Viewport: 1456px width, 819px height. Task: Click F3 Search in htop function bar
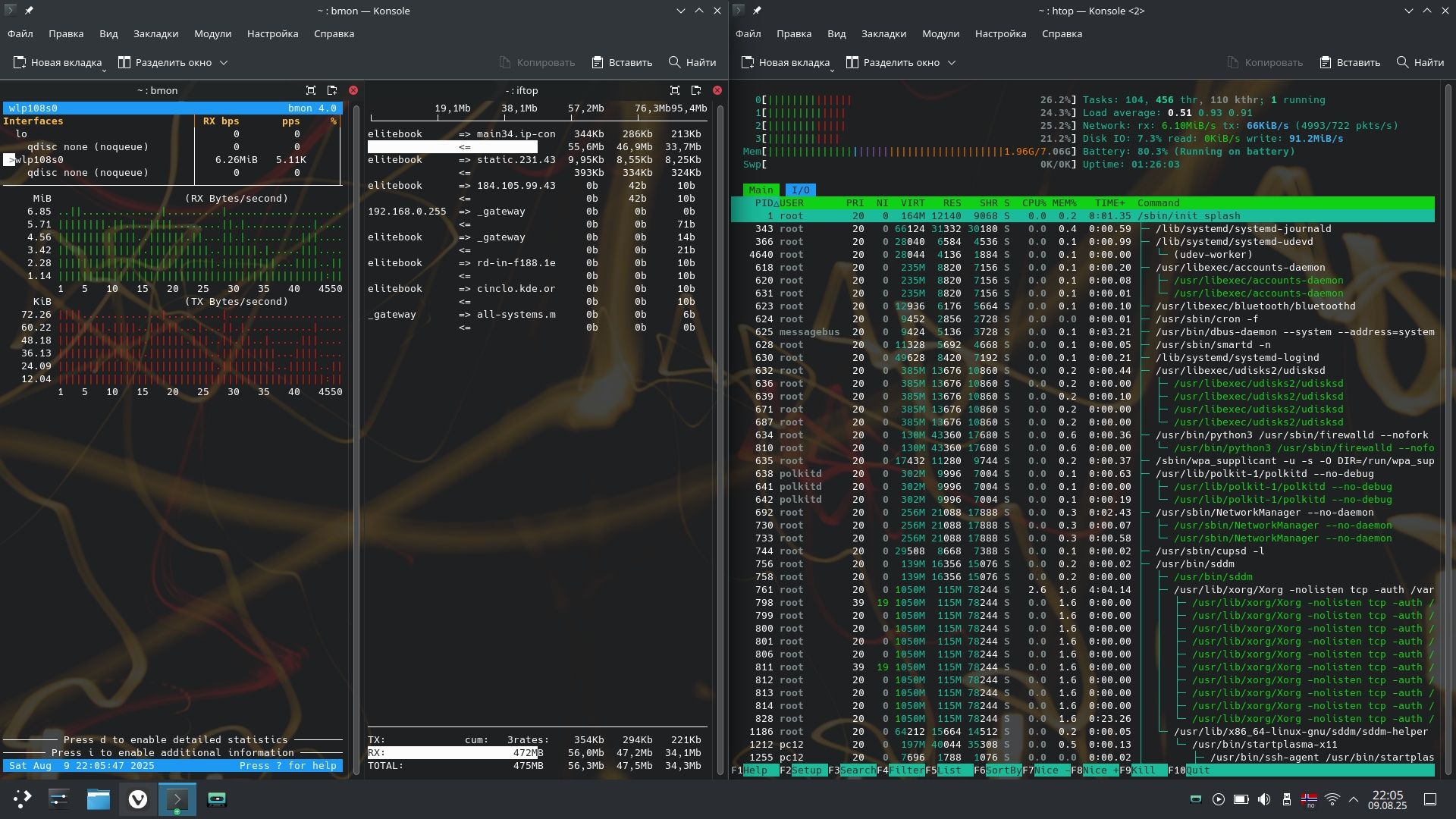tap(852, 770)
